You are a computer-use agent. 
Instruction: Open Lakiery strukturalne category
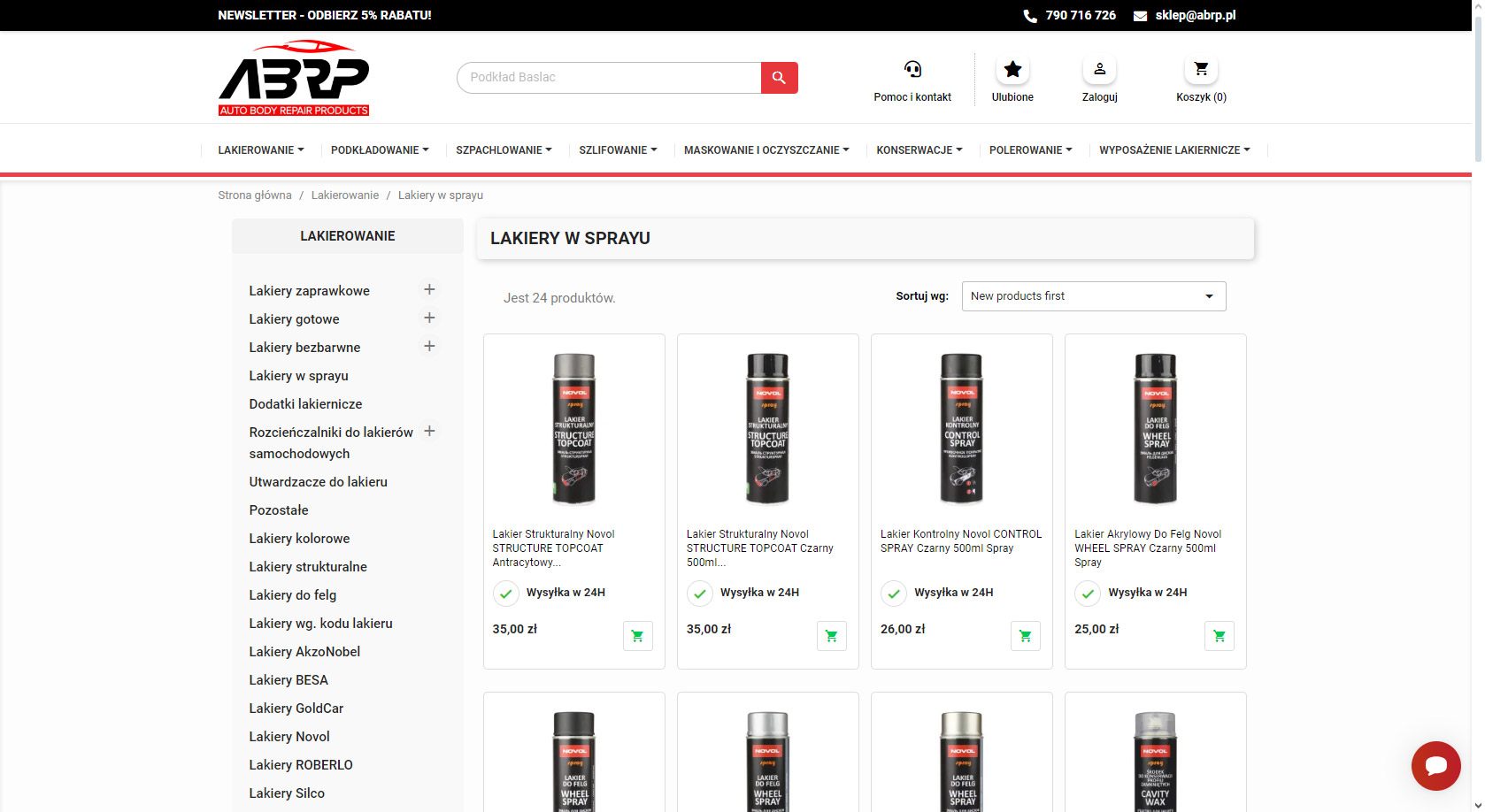(308, 567)
